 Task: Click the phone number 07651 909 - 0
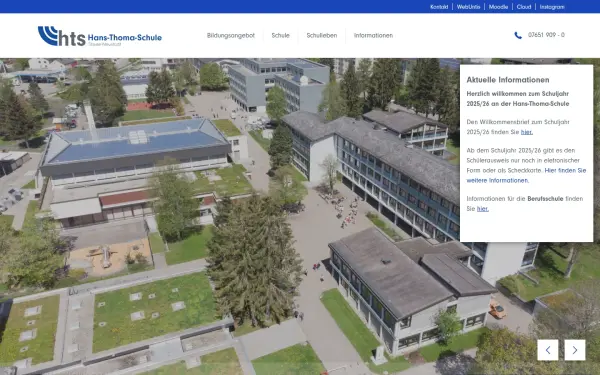click(546, 35)
